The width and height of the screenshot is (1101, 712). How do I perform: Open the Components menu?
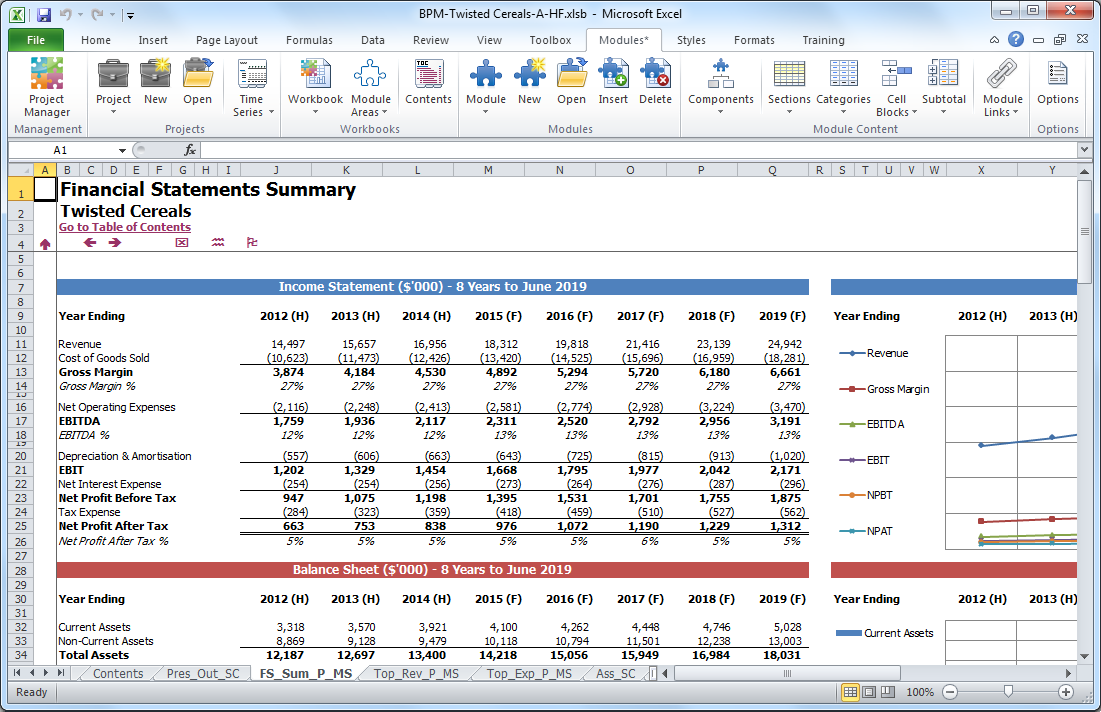720,87
